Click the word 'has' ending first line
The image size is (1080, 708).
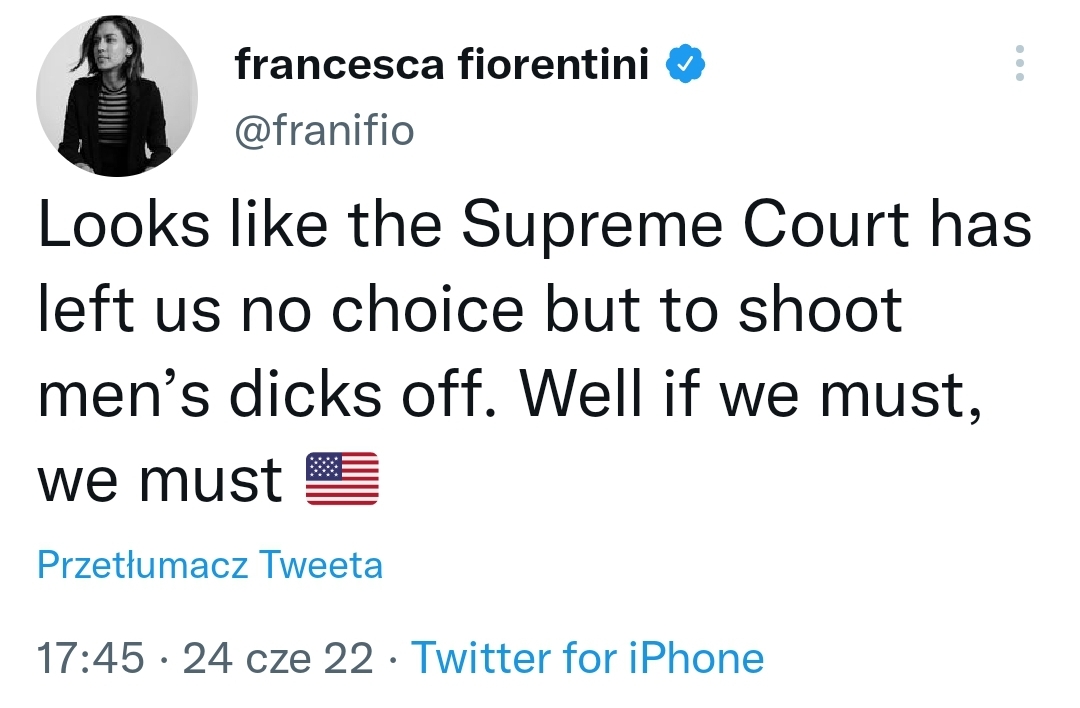click(981, 225)
